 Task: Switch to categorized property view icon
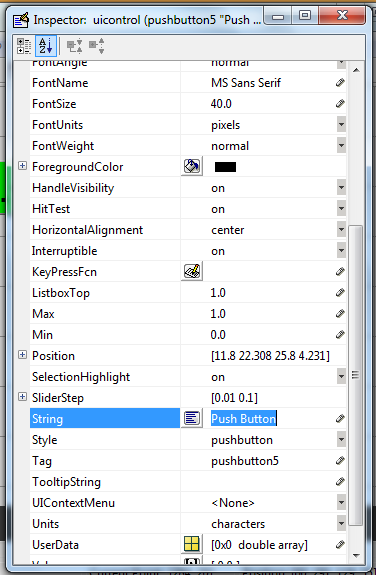pos(24,46)
